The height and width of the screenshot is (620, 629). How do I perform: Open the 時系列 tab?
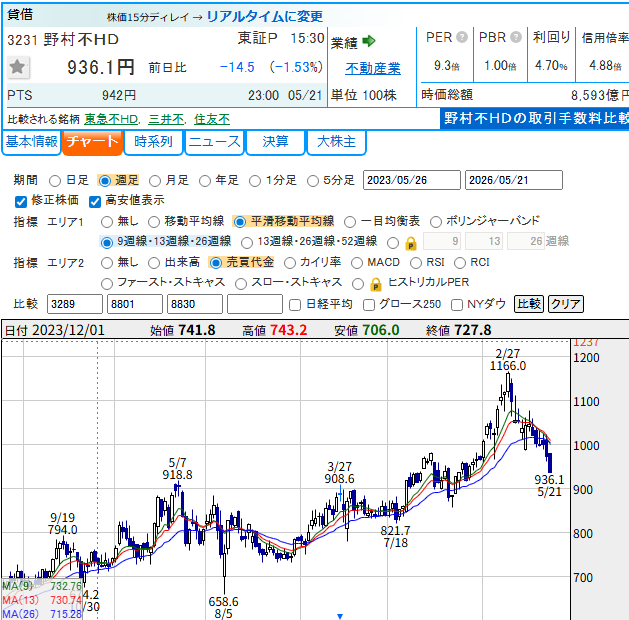click(x=154, y=142)
